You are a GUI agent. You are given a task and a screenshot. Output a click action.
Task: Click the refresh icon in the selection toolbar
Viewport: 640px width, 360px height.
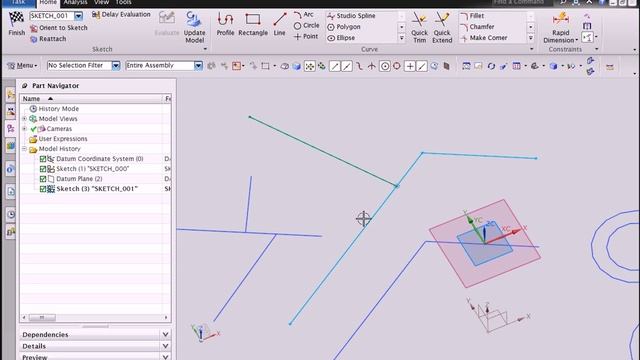tap(491, 66)
